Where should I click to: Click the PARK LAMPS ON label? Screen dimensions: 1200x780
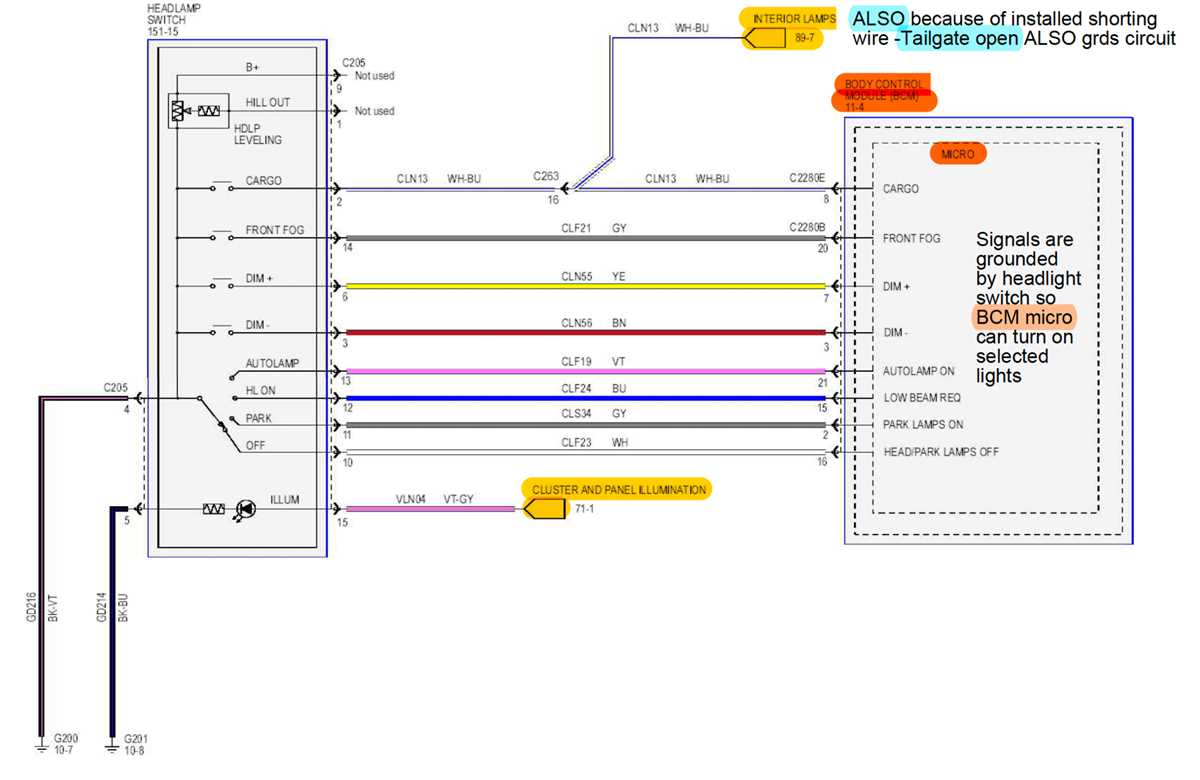[923, 424]
